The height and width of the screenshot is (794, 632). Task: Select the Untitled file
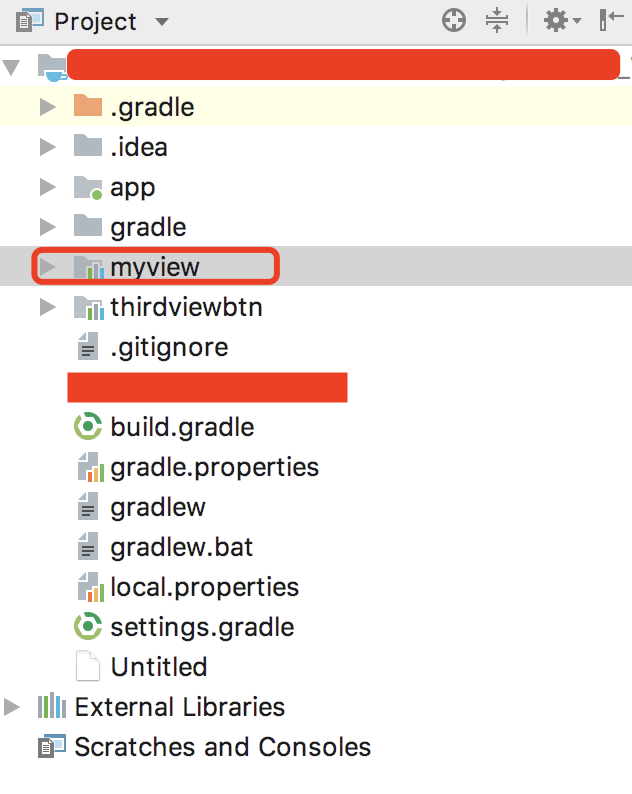click(159, 667)
